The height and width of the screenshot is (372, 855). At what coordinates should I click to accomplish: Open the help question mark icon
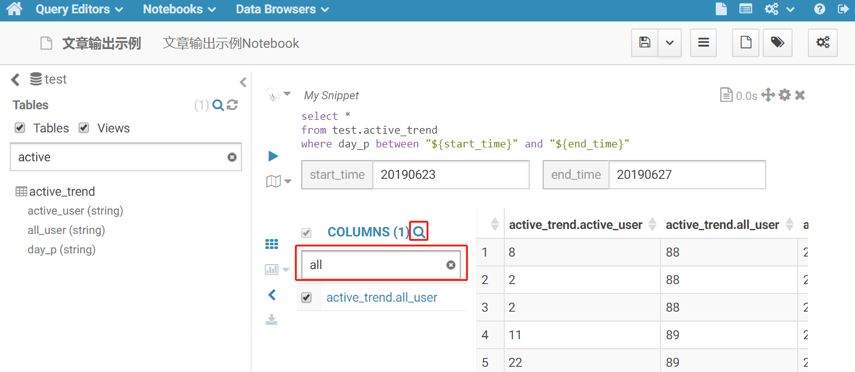point(819,9)
